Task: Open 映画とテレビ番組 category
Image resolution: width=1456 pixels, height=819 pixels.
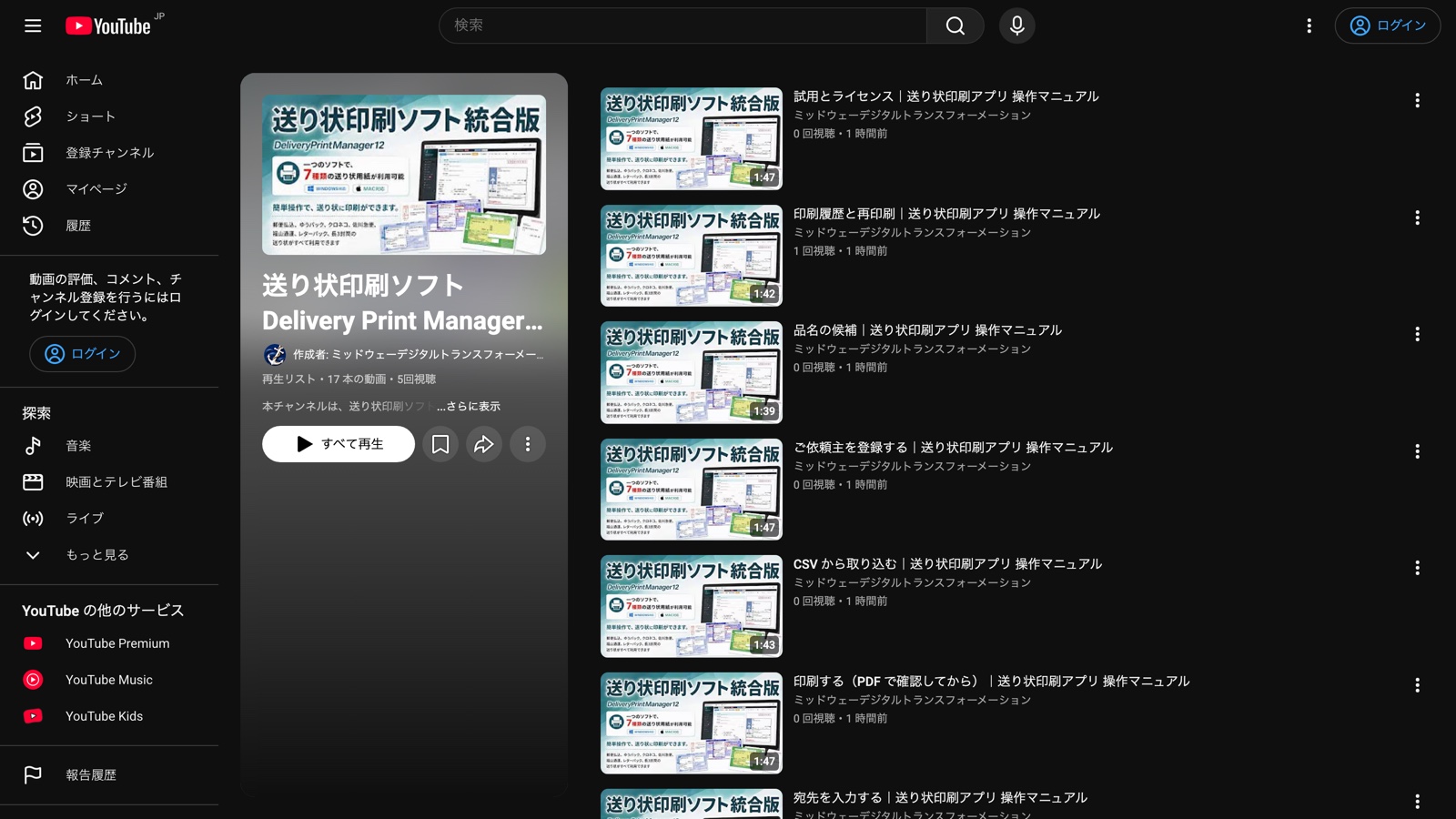Action: pos(109,482)
